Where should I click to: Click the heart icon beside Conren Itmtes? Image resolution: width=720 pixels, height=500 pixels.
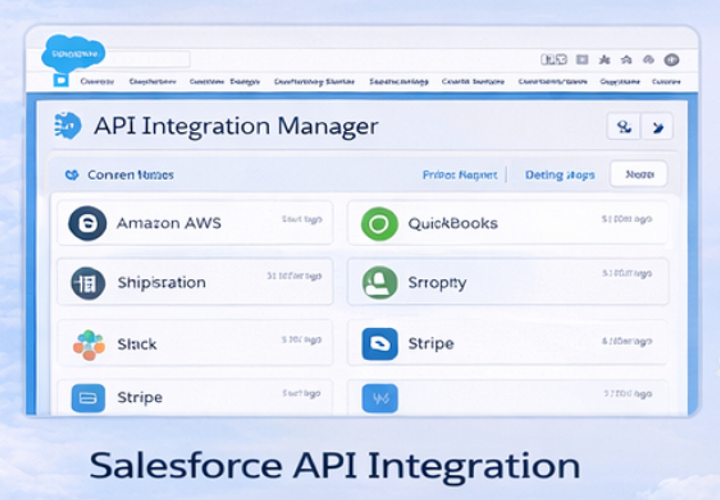[72, 174]
